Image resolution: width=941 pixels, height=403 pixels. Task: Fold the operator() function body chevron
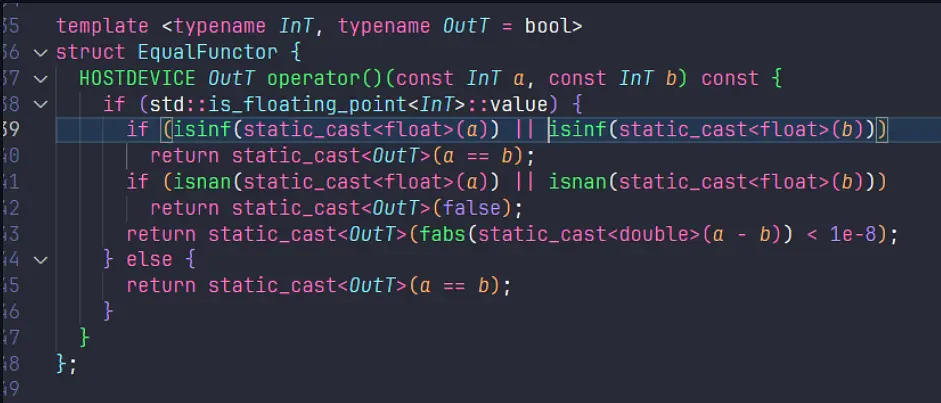tap(39, 77)
